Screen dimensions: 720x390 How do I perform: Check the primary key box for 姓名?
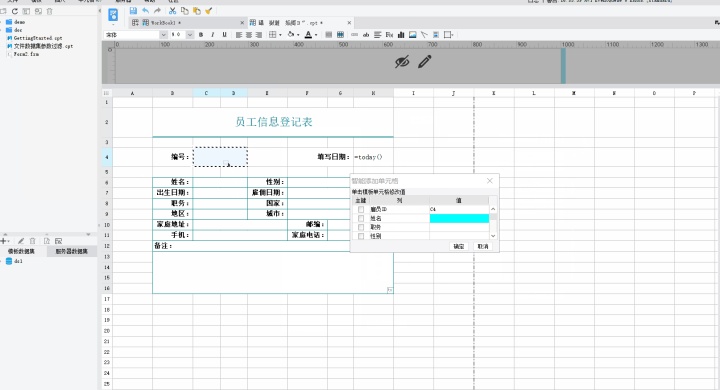(361, 218)
